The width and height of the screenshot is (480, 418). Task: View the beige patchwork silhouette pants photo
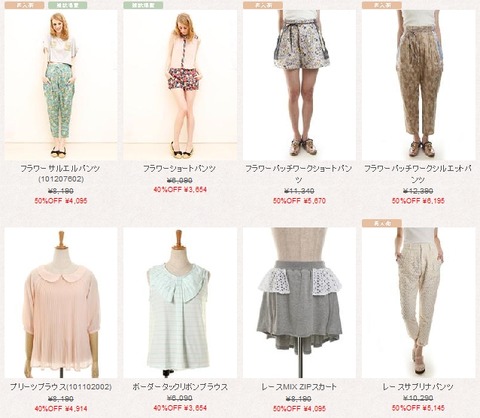click(418, 85)
